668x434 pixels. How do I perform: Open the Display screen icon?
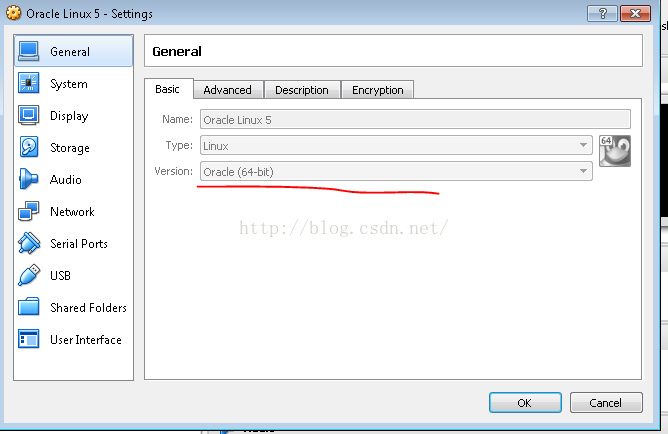click(x=29, y=115)
